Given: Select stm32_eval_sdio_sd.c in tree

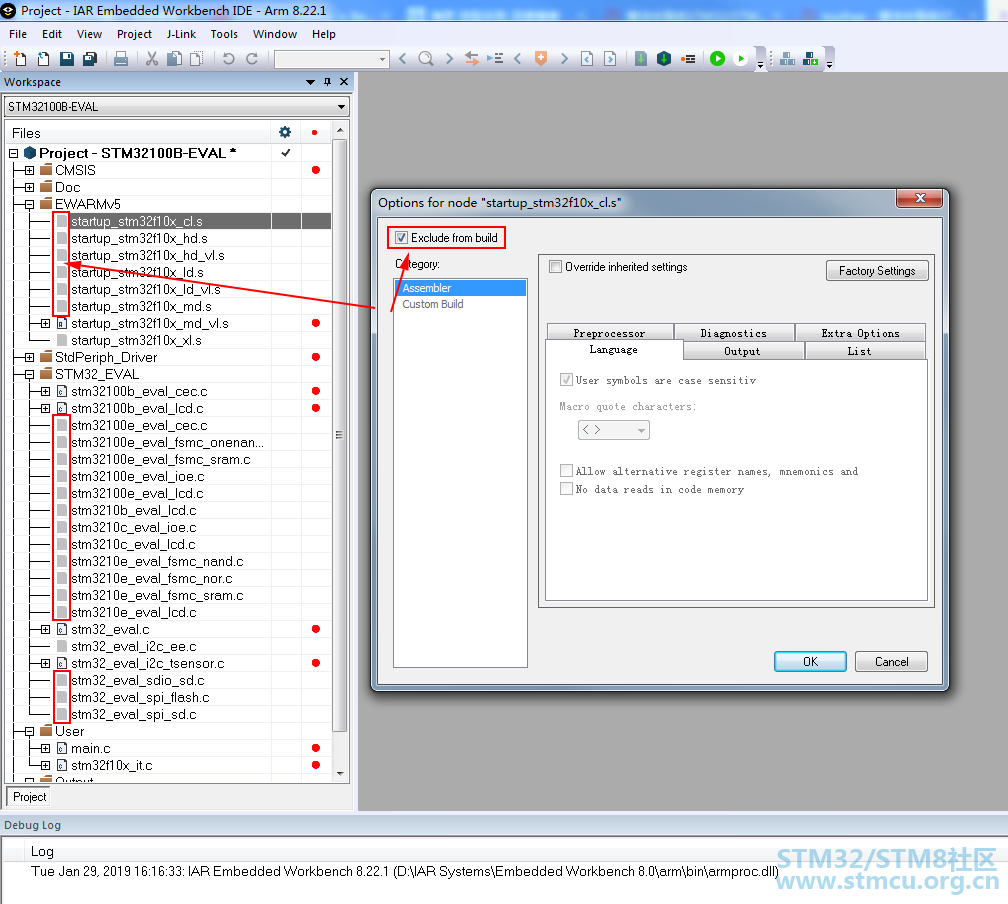Looking at the screenshot, I should (138, 680).
